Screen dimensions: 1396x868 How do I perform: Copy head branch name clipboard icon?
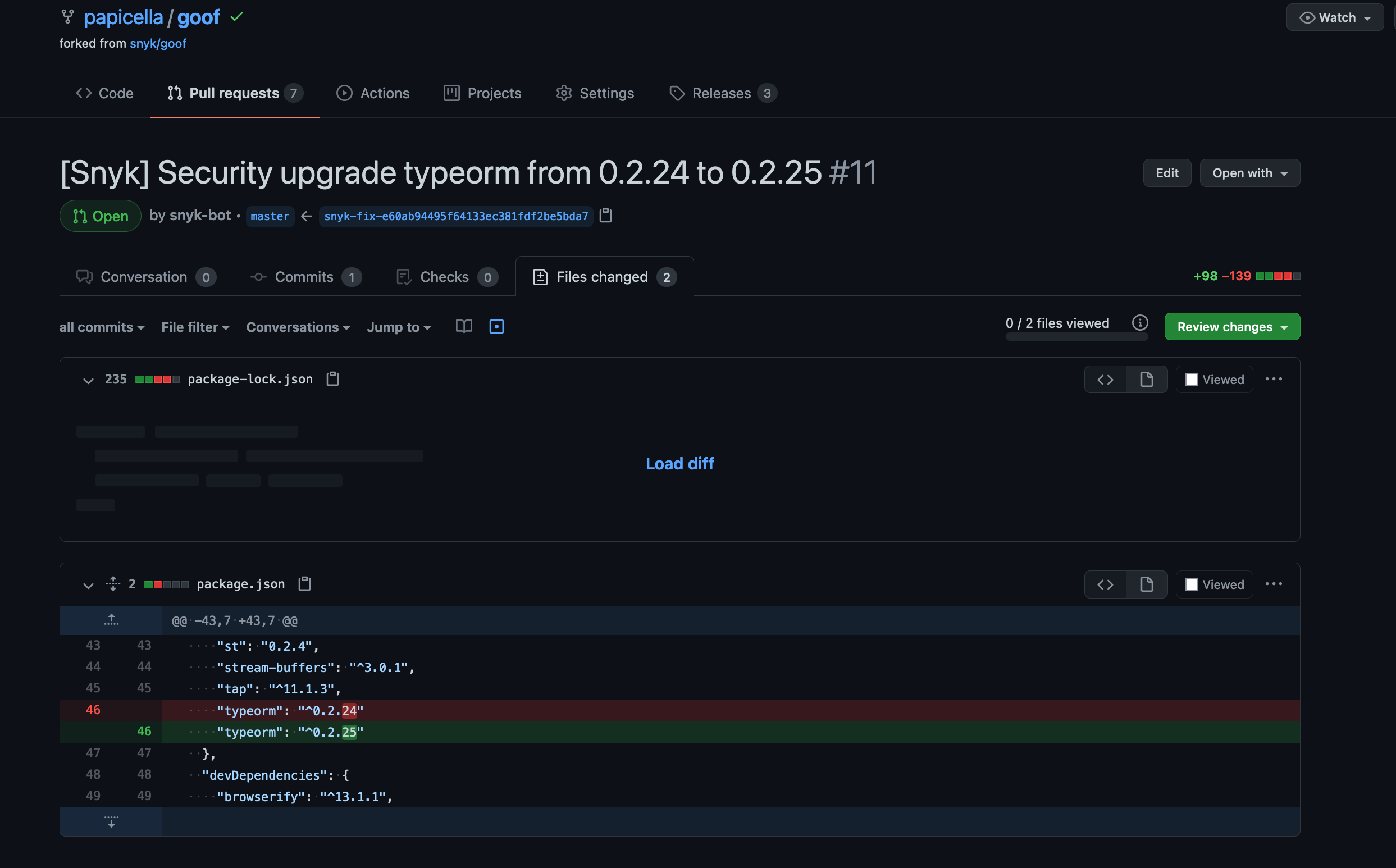click(x=605, y=216)
